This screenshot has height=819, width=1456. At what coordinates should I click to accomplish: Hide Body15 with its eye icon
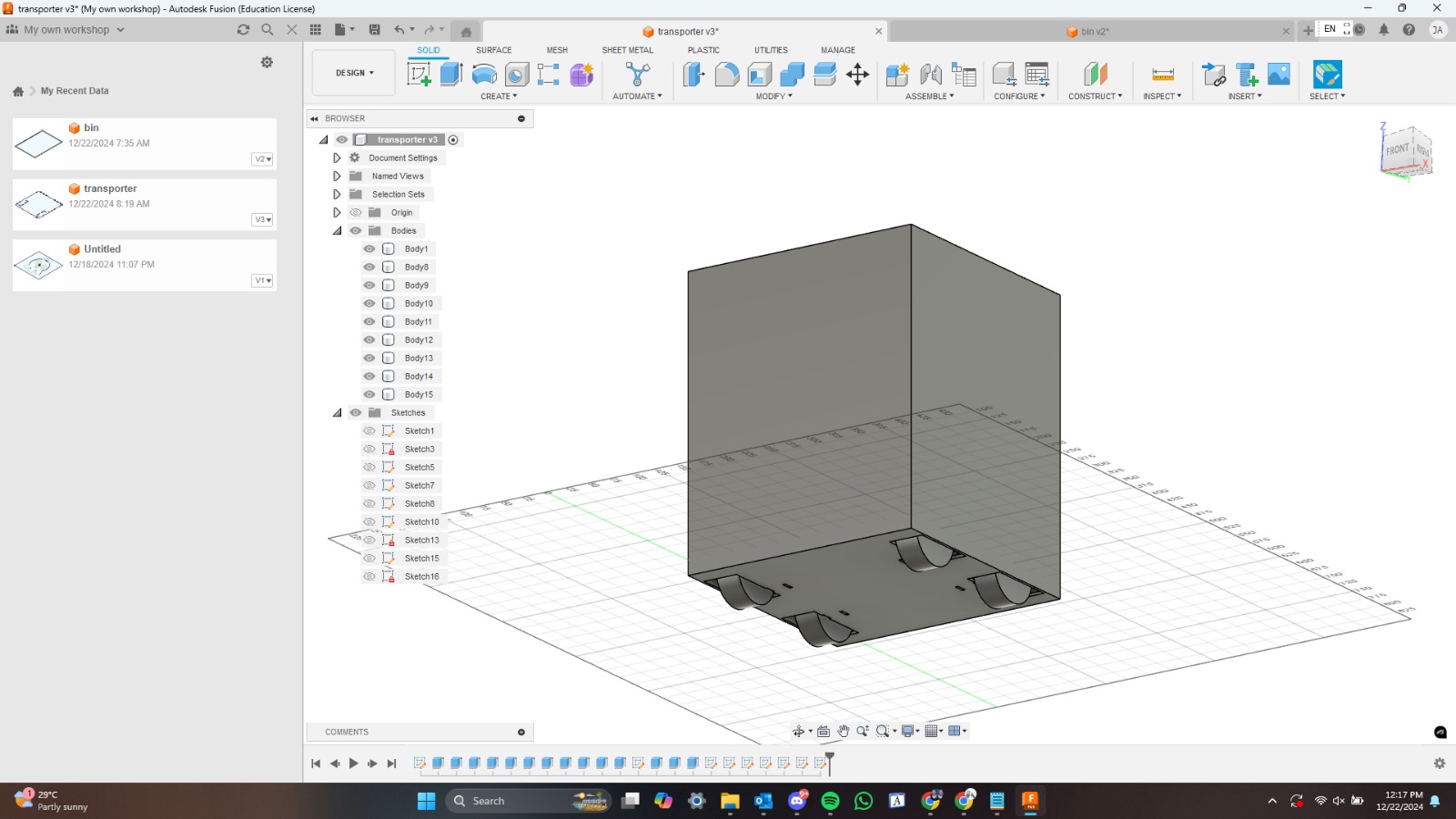pyautogui.click(x=369, y=394)
